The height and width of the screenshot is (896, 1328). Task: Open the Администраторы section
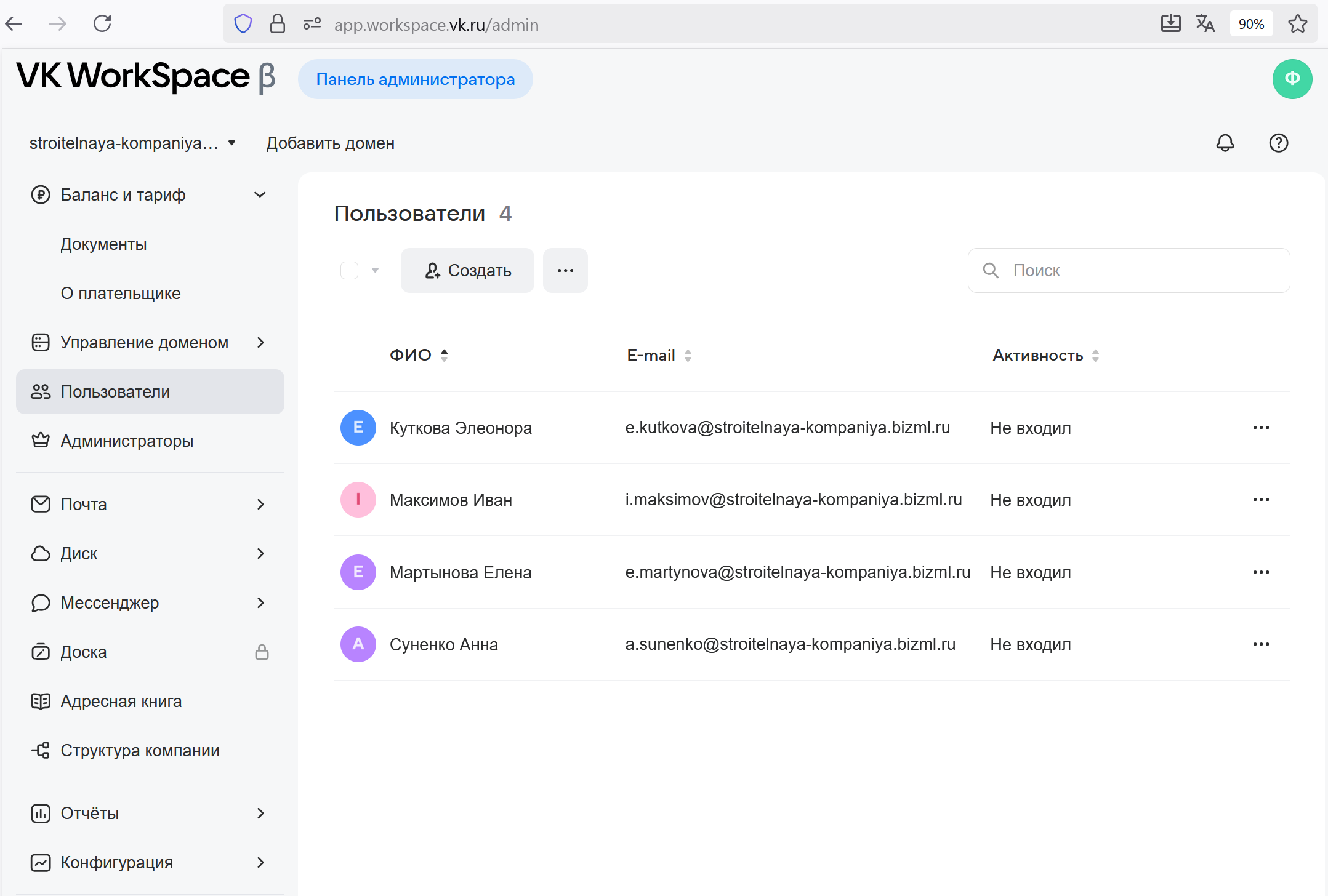tap(127, 441)
